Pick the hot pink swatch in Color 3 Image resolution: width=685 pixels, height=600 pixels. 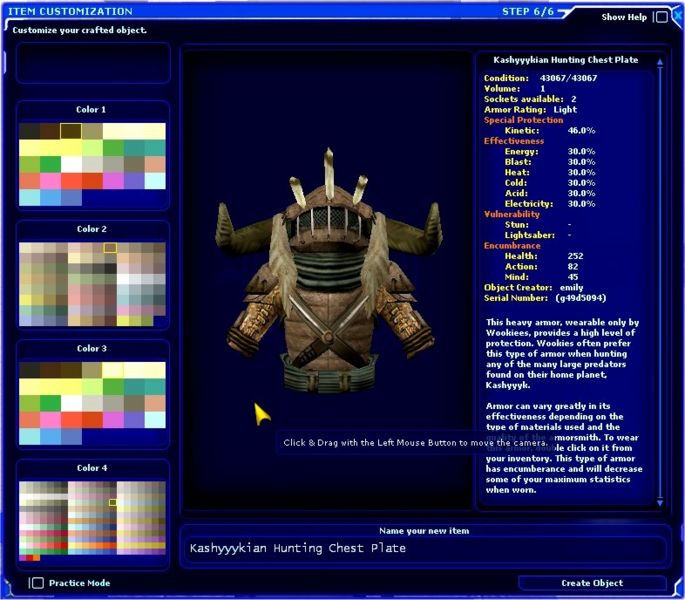(x=49, y=420)
